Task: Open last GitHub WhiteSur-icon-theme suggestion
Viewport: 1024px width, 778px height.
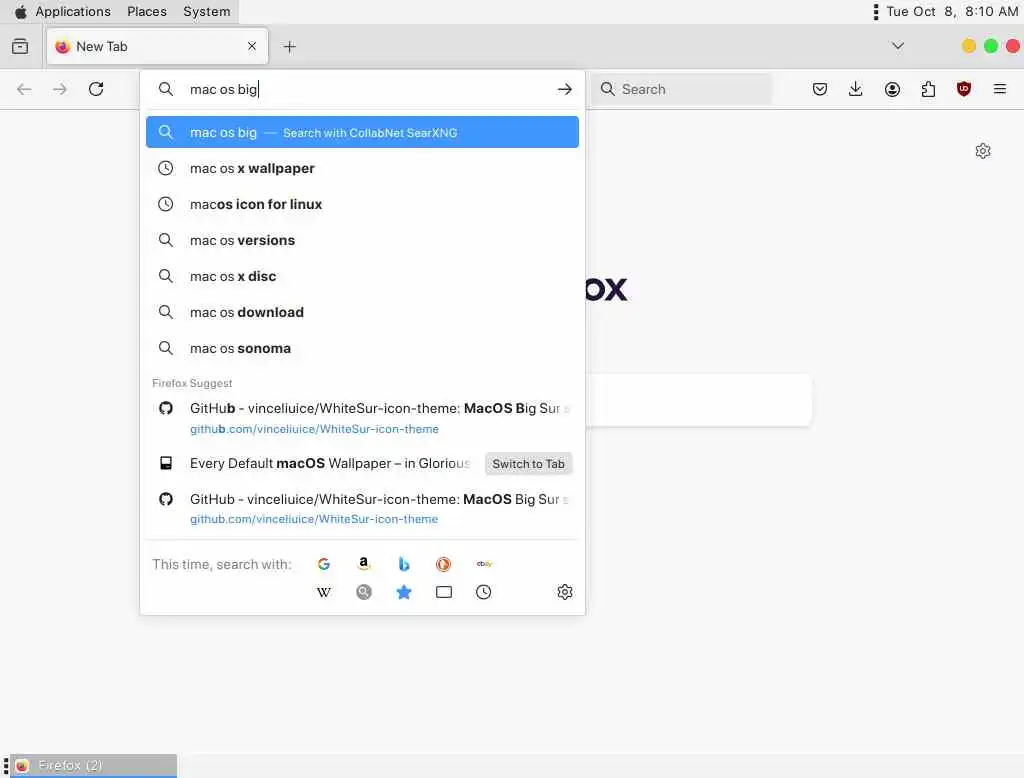Action: (x=362, y=509)
